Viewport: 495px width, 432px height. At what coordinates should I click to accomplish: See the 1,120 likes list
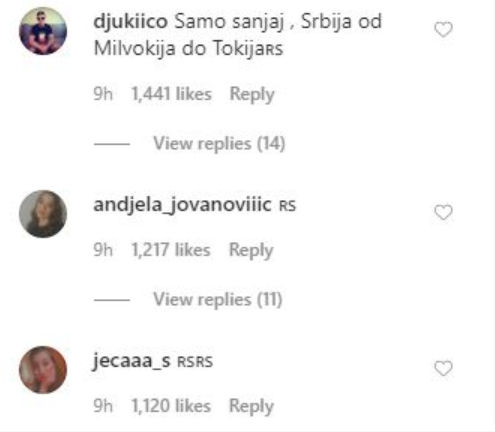pyautogui.click(x=171, y=406)
